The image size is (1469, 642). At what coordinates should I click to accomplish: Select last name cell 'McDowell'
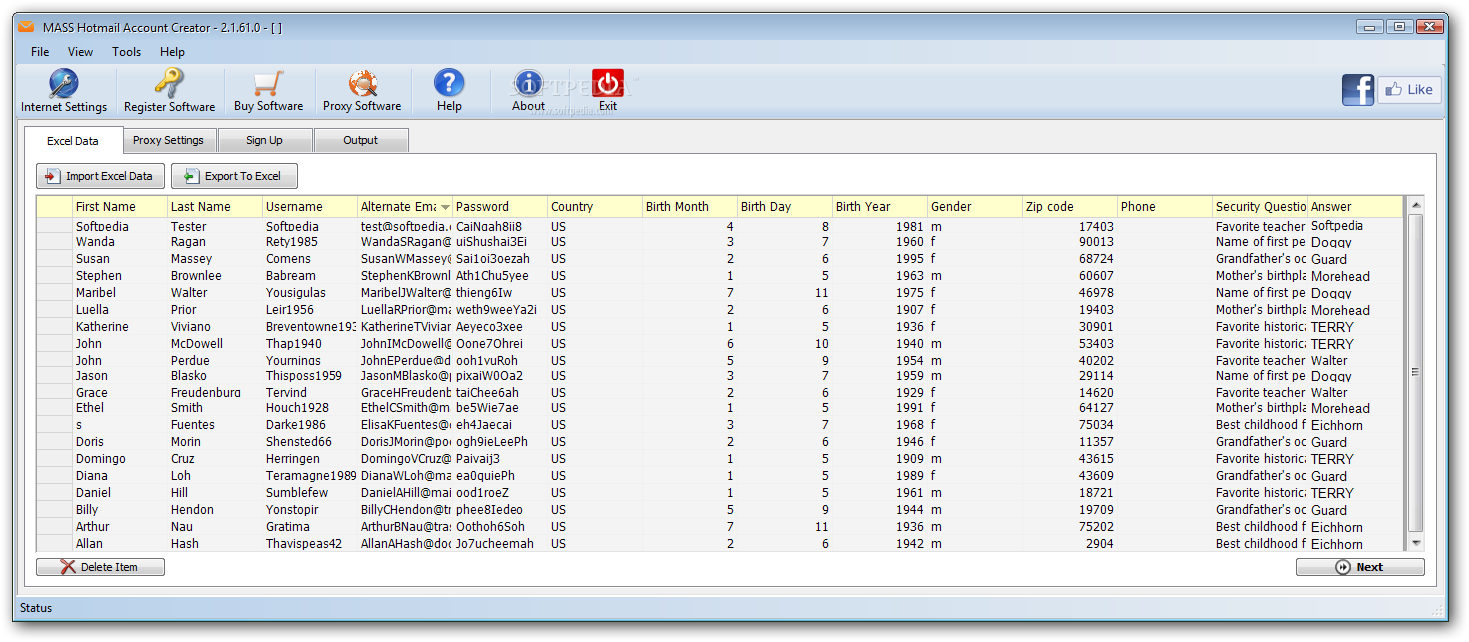(x=215, y=344)
